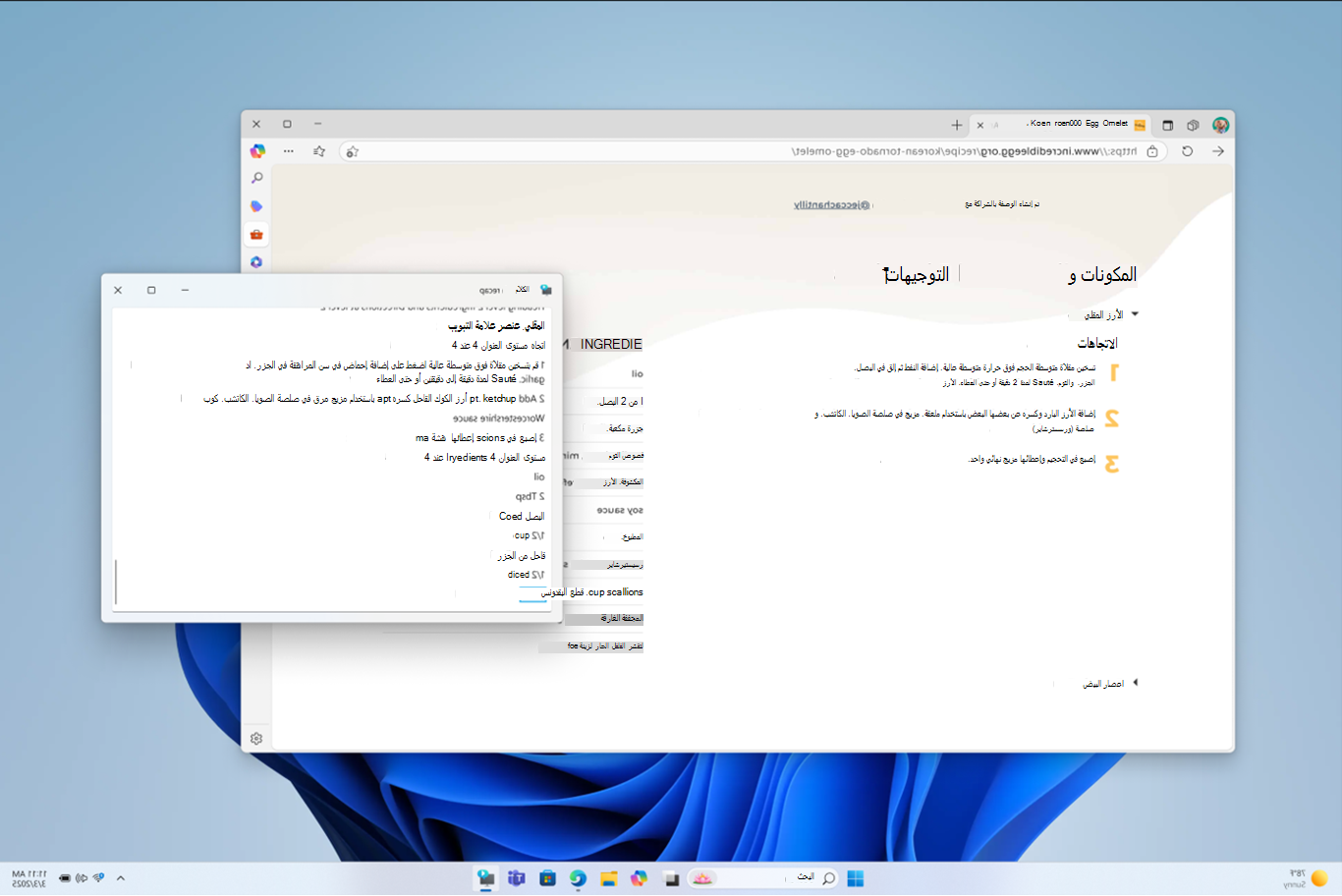Image resolution: width=1342 pixels, height=896 pixels.
Task: Open the Edge tab actions menu icon
Action: (1167, 125)
